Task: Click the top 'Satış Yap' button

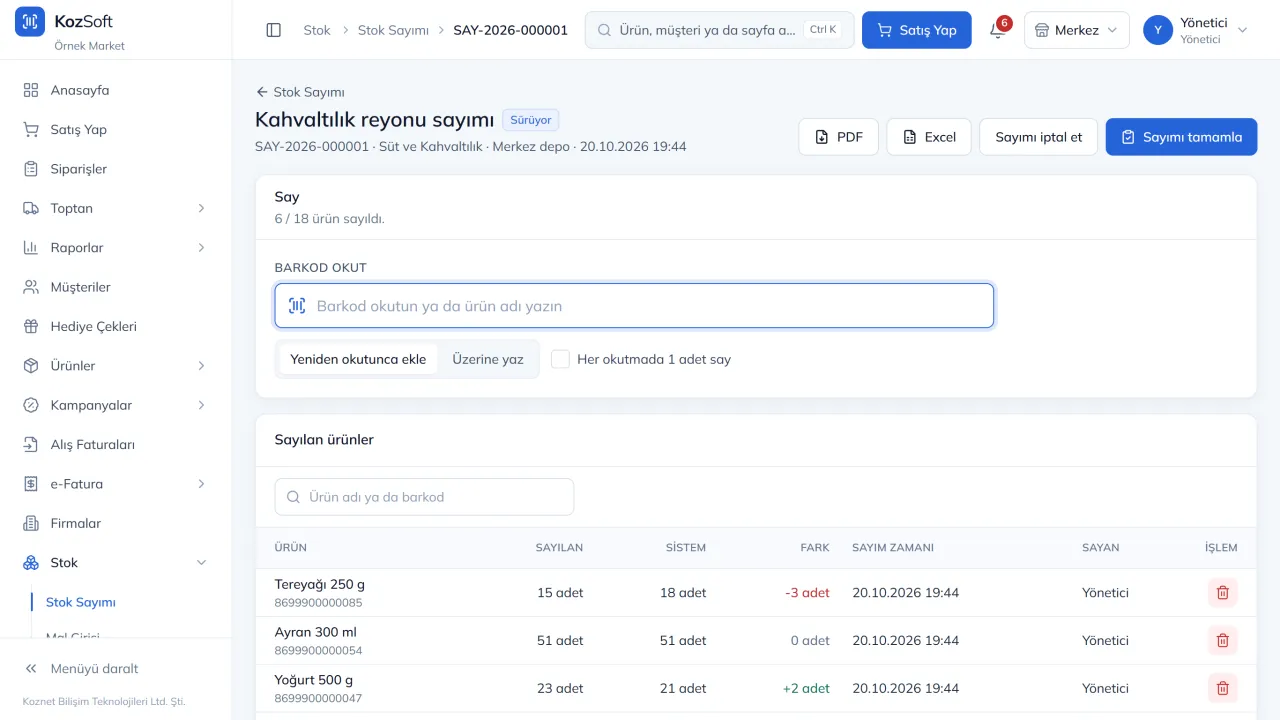Action: click(916, 30)
